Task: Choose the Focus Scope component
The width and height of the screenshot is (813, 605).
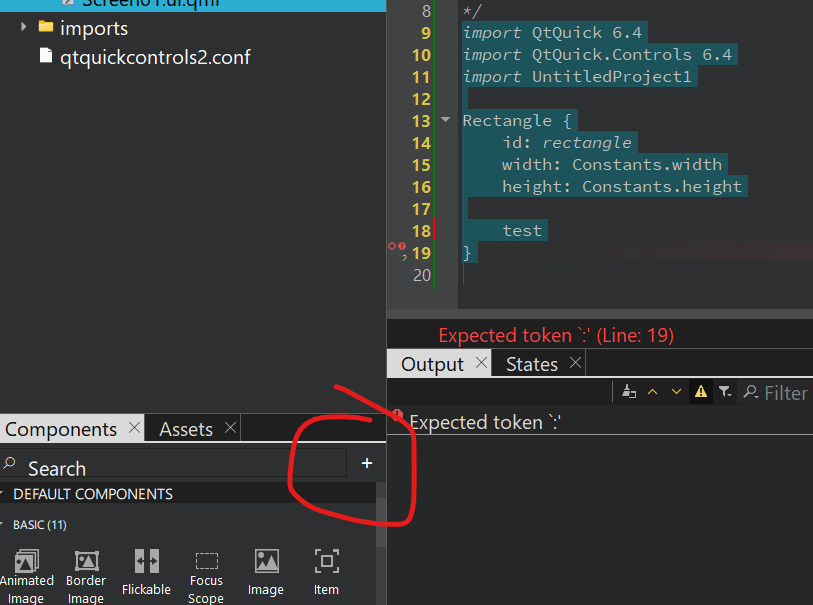Action: 206,561
